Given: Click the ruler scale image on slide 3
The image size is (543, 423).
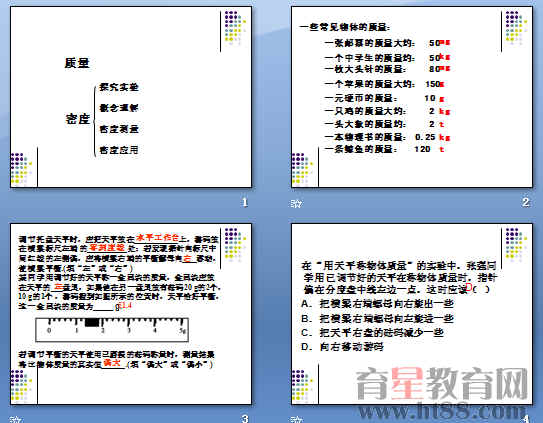Looking at the screenshot, I should 112,329.
